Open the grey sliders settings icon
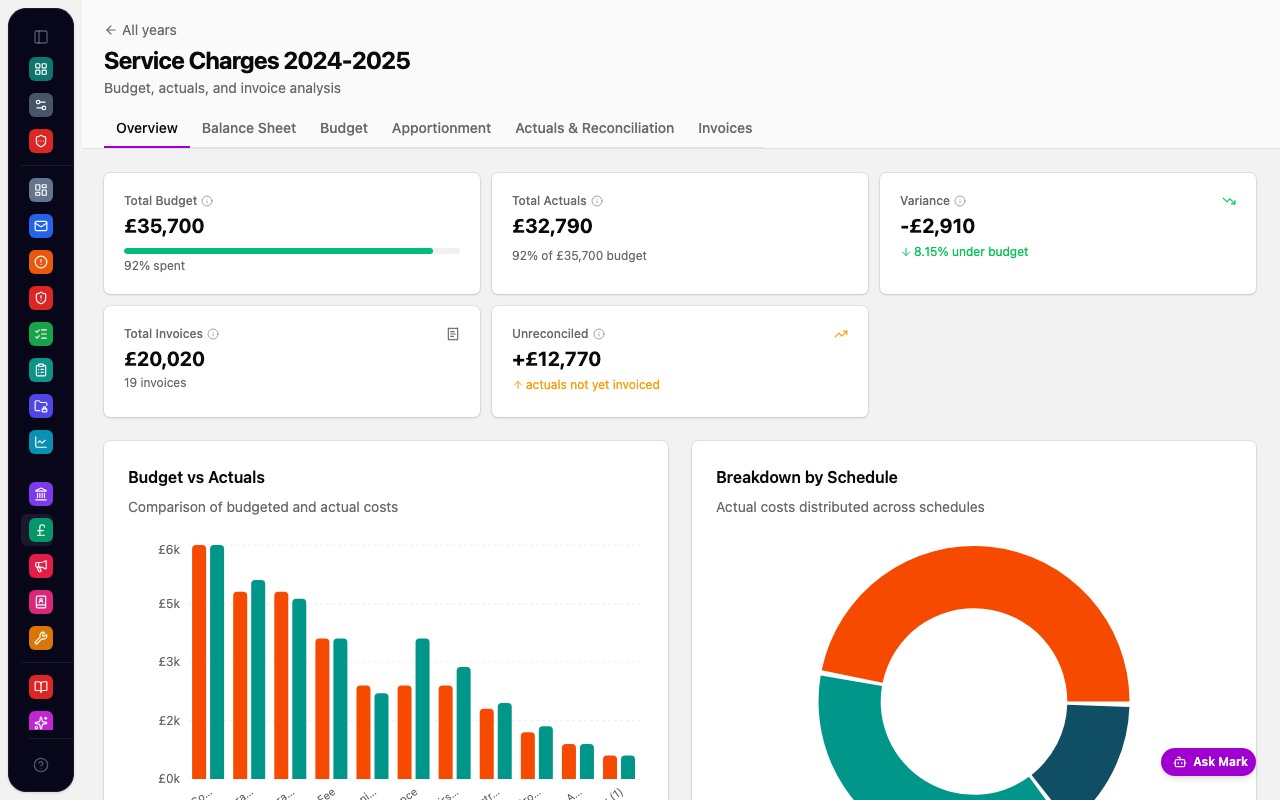 tap(41, 105)
